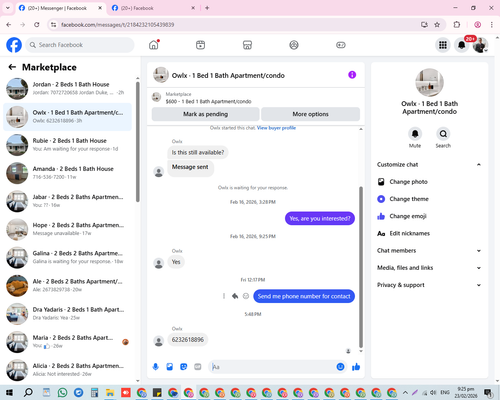Go to the Home feed icon
The image size is (500, 400).
(x=154, y=45)
